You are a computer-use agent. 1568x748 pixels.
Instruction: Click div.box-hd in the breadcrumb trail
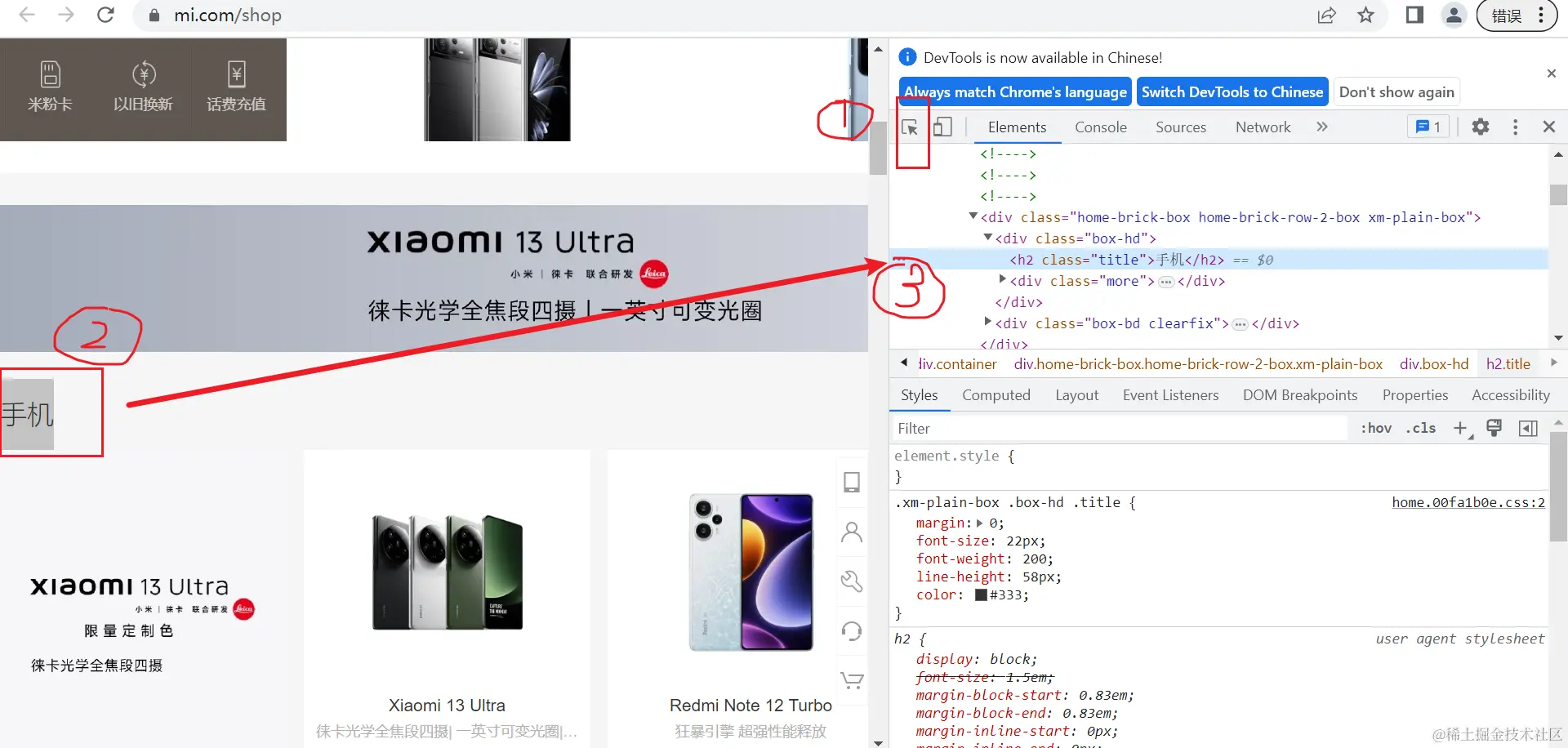(1434, 364)
